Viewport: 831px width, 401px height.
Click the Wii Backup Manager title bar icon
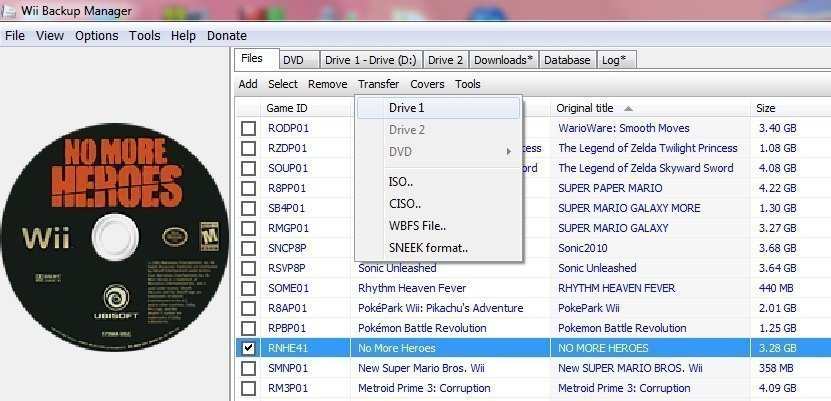[x=8, y=11]
